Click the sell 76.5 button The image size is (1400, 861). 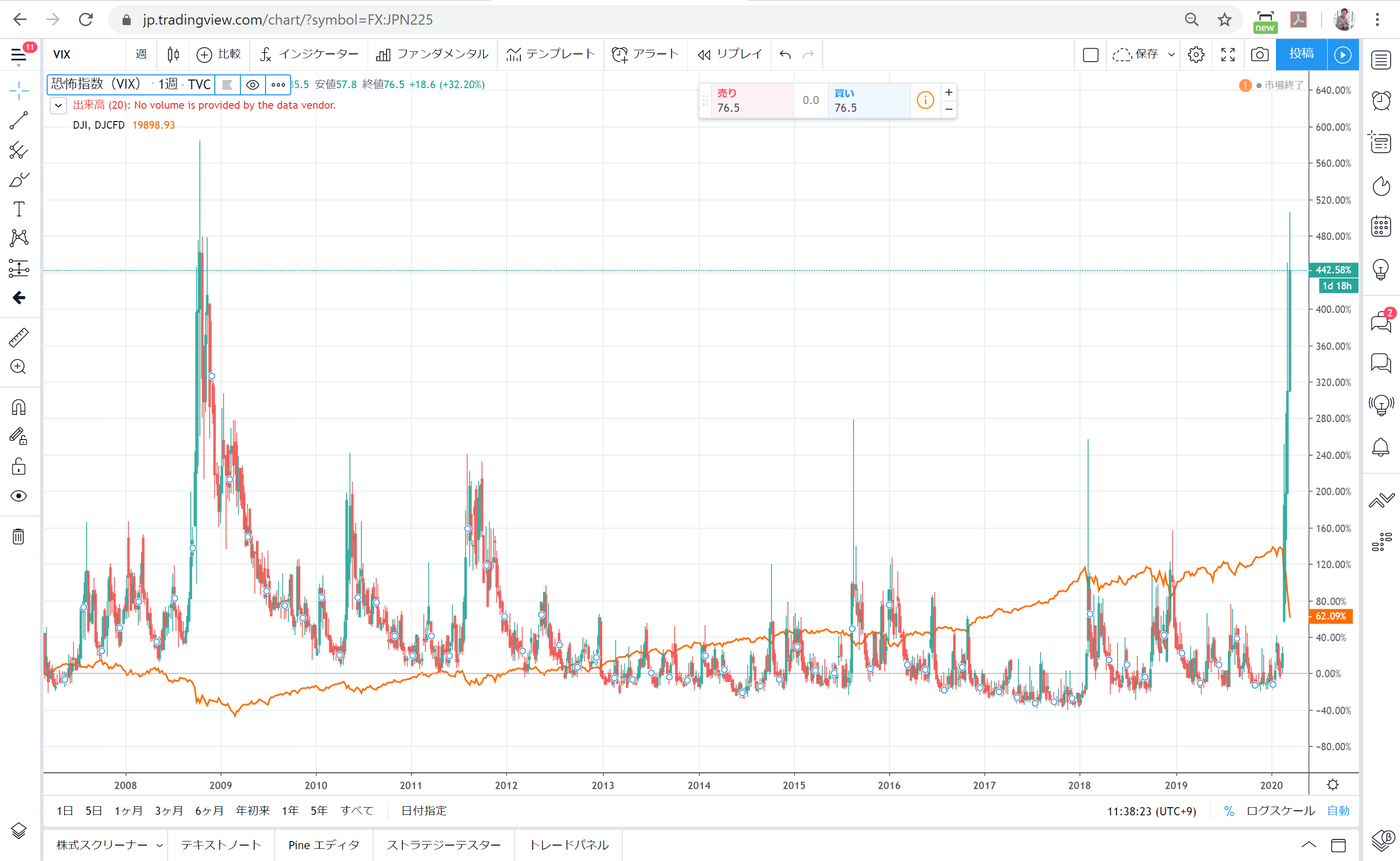(x=753, y=100)
